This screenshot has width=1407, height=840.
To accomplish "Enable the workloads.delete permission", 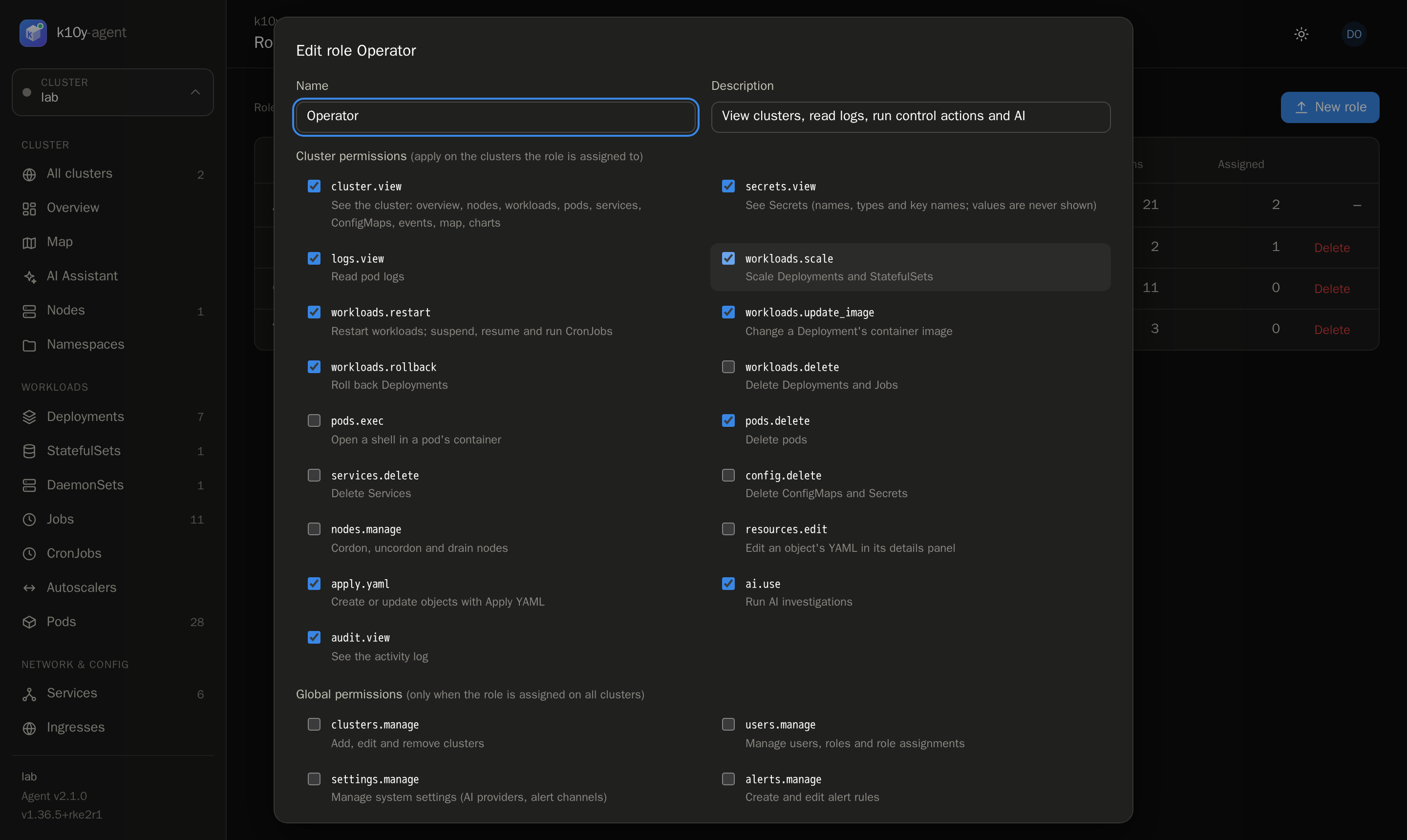I will (728, 367).
